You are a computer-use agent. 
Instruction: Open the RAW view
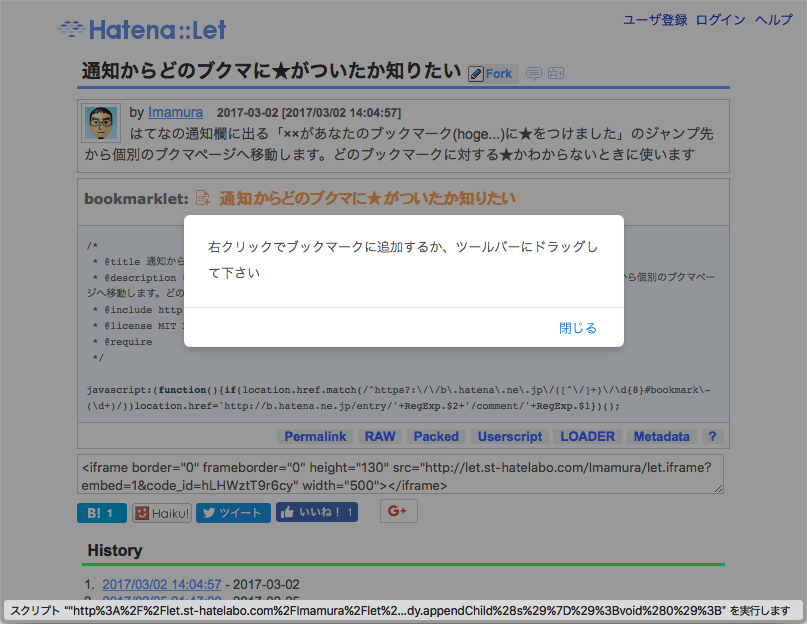(x=380, y=437)
